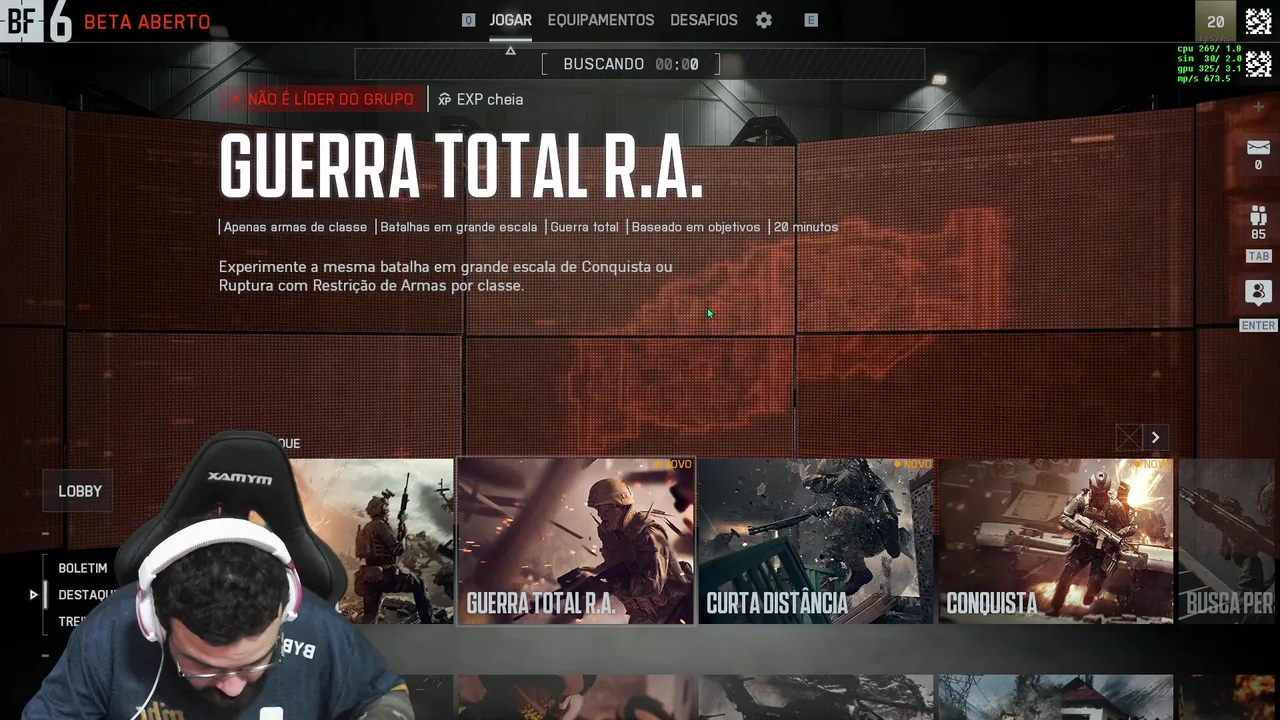Open the mail inbox envelope icon

[1258, 148]
